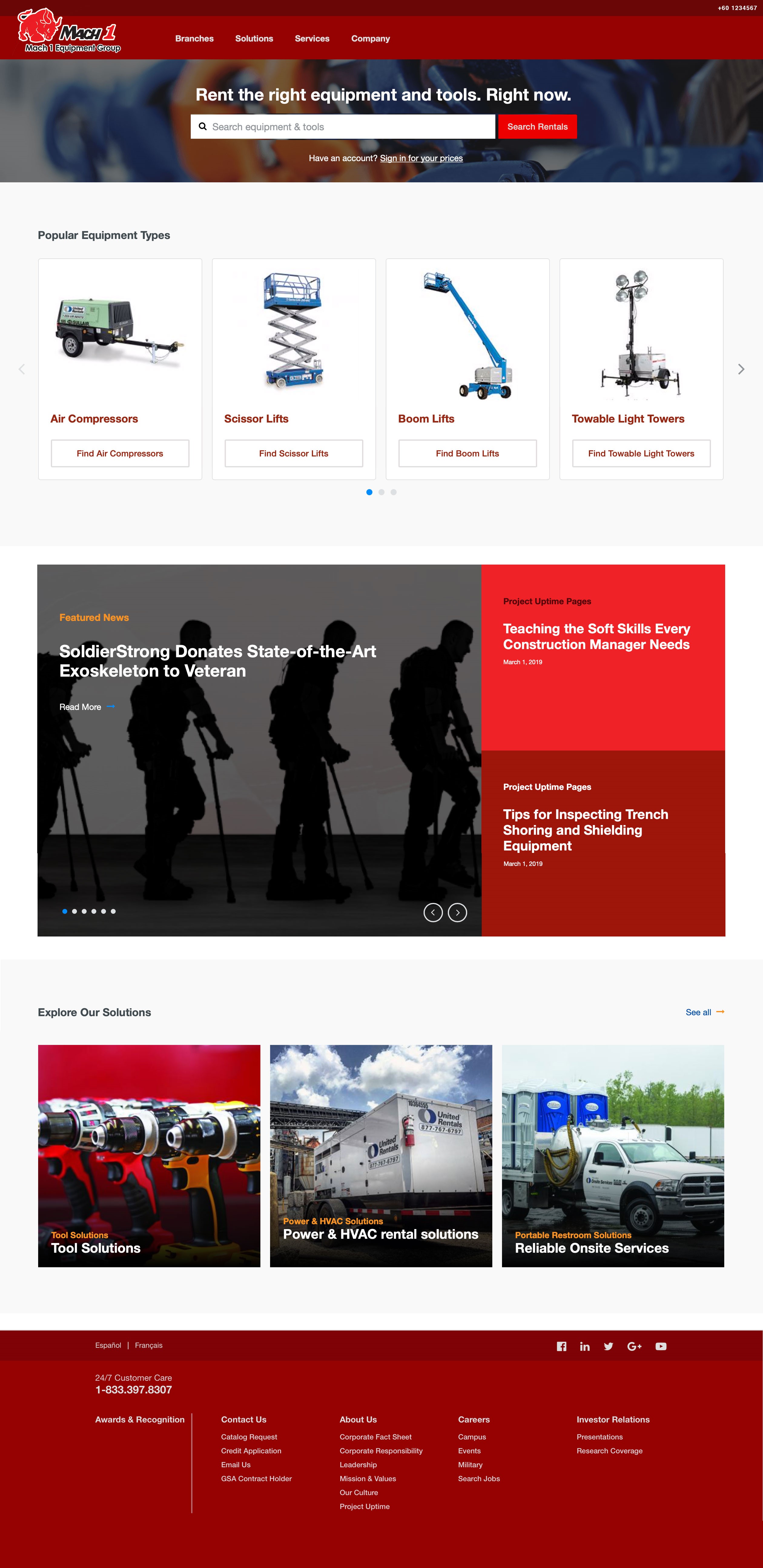Click the magnifier icon in search box
Image resolution: width=763 pixels, height=1568 pixels.
203,127
